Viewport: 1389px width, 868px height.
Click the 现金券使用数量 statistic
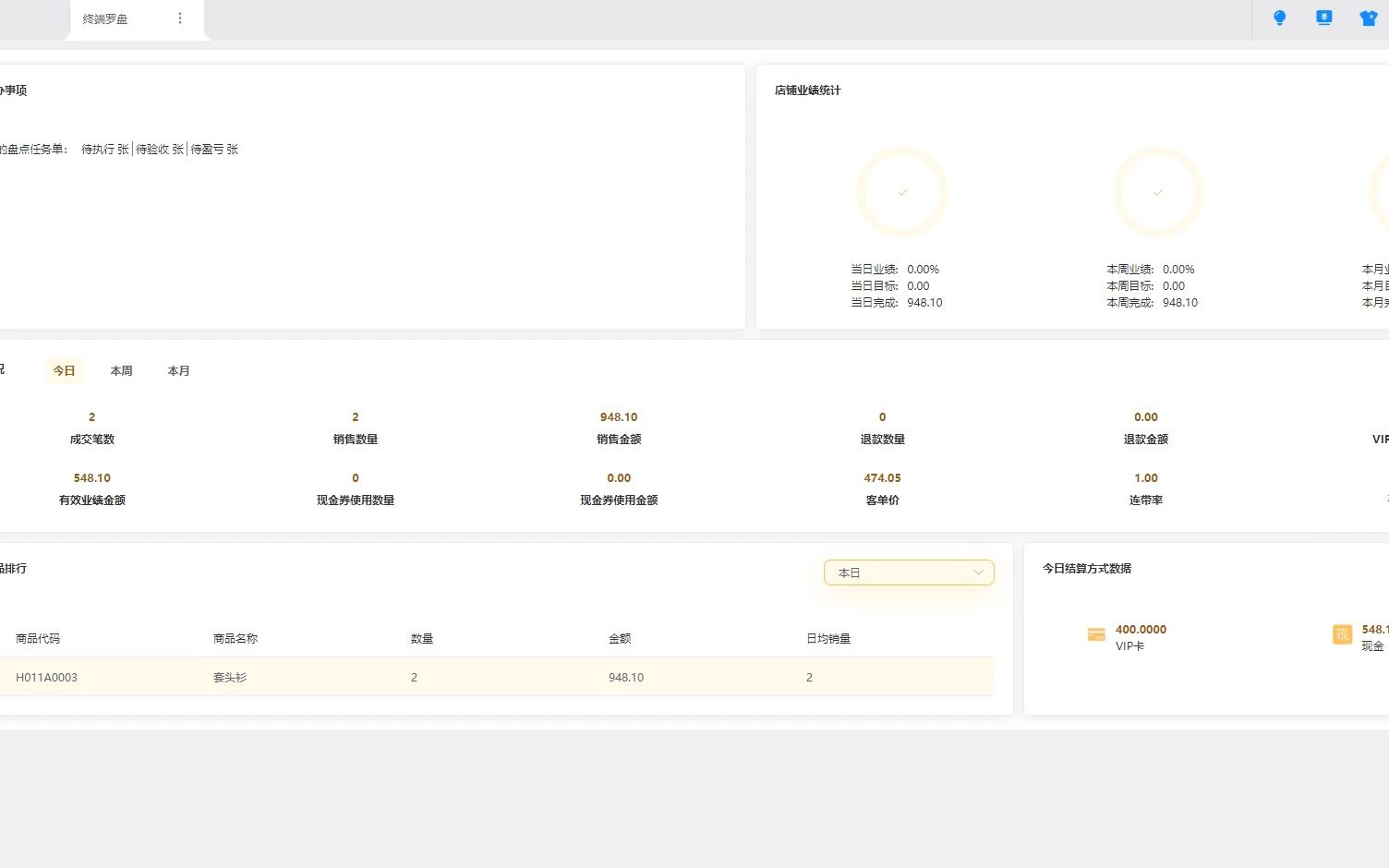[x=356, y=489]
